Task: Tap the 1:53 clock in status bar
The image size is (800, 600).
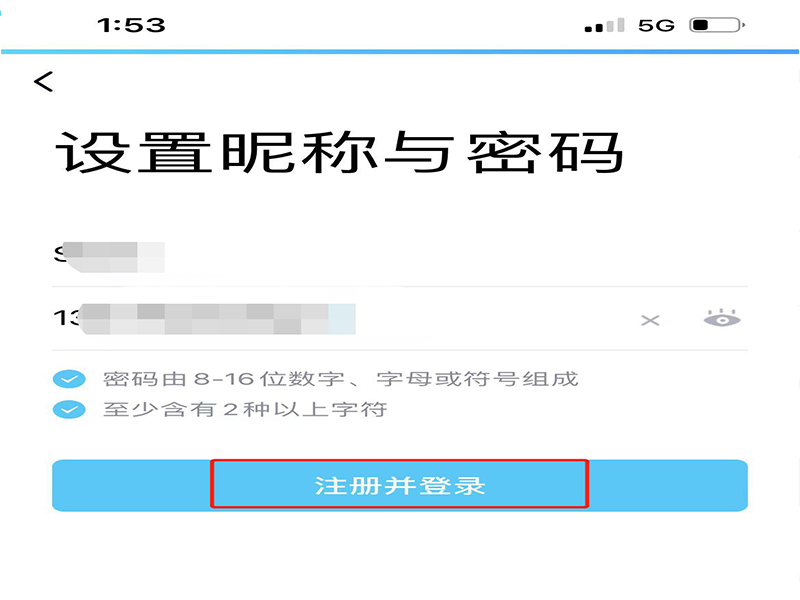Action: (x=131, y=25)
